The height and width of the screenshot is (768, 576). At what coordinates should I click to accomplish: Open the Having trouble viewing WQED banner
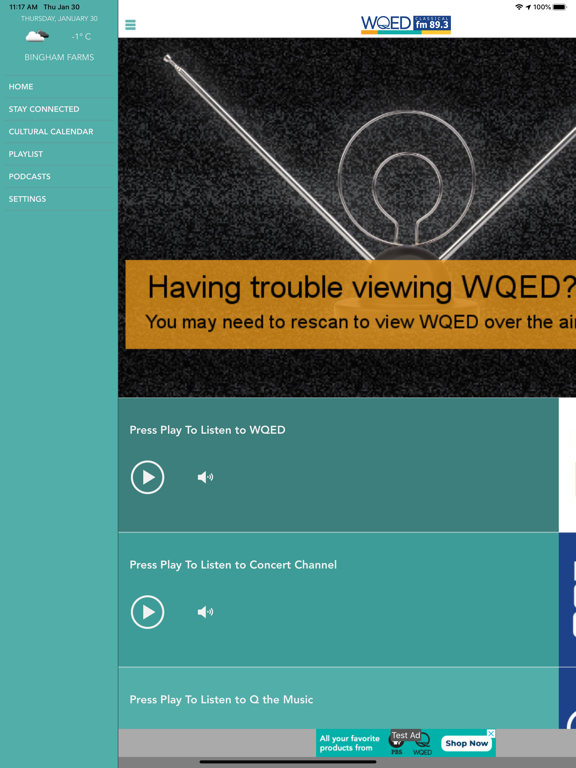pos(351,304)
